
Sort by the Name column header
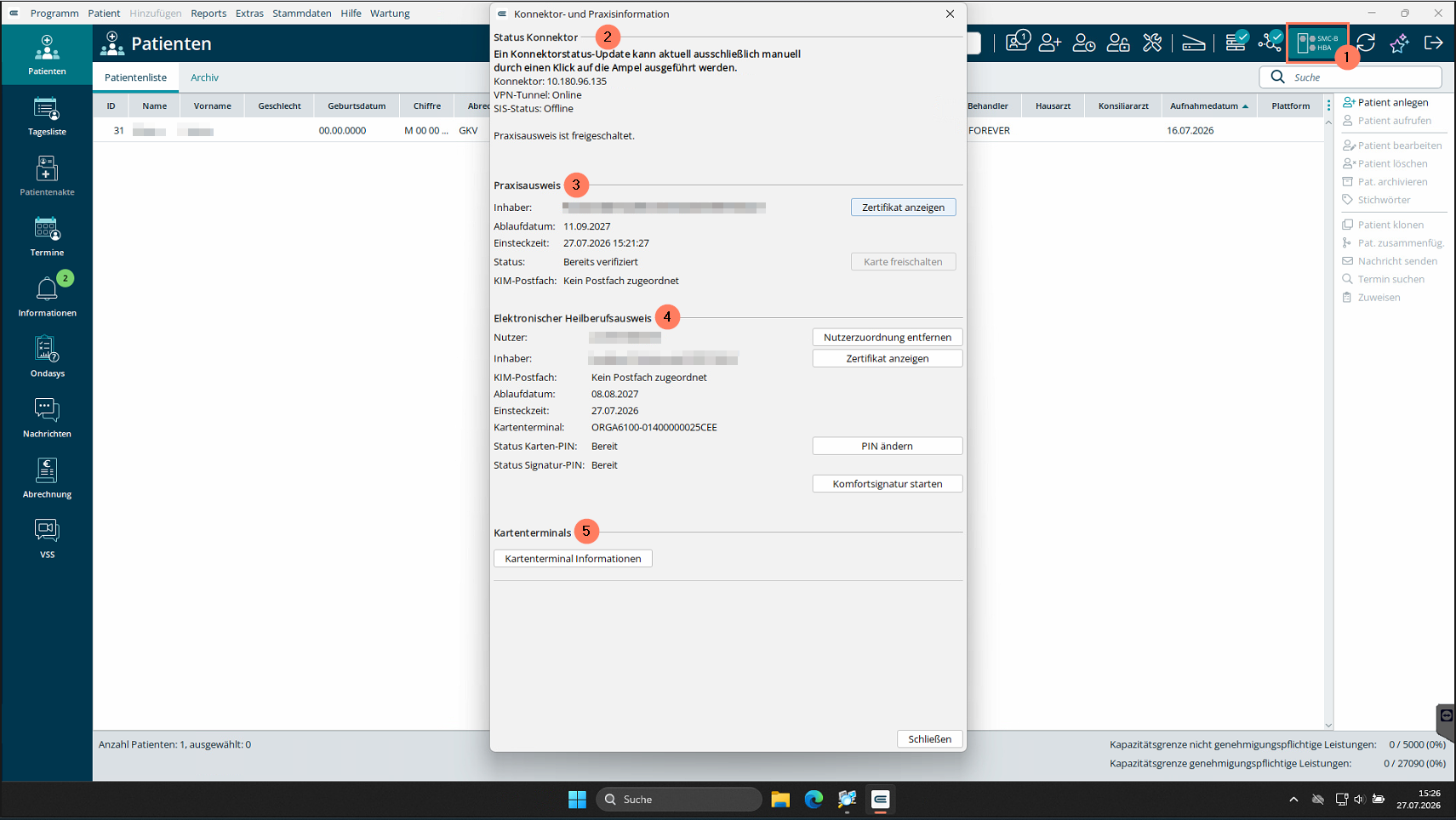154,106
